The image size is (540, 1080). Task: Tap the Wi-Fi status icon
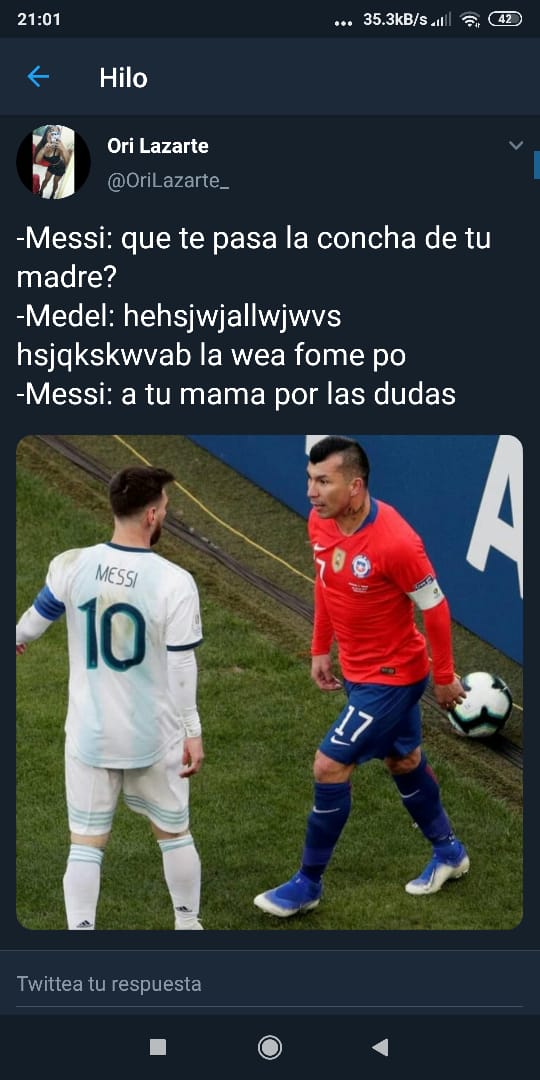point(470,20)
